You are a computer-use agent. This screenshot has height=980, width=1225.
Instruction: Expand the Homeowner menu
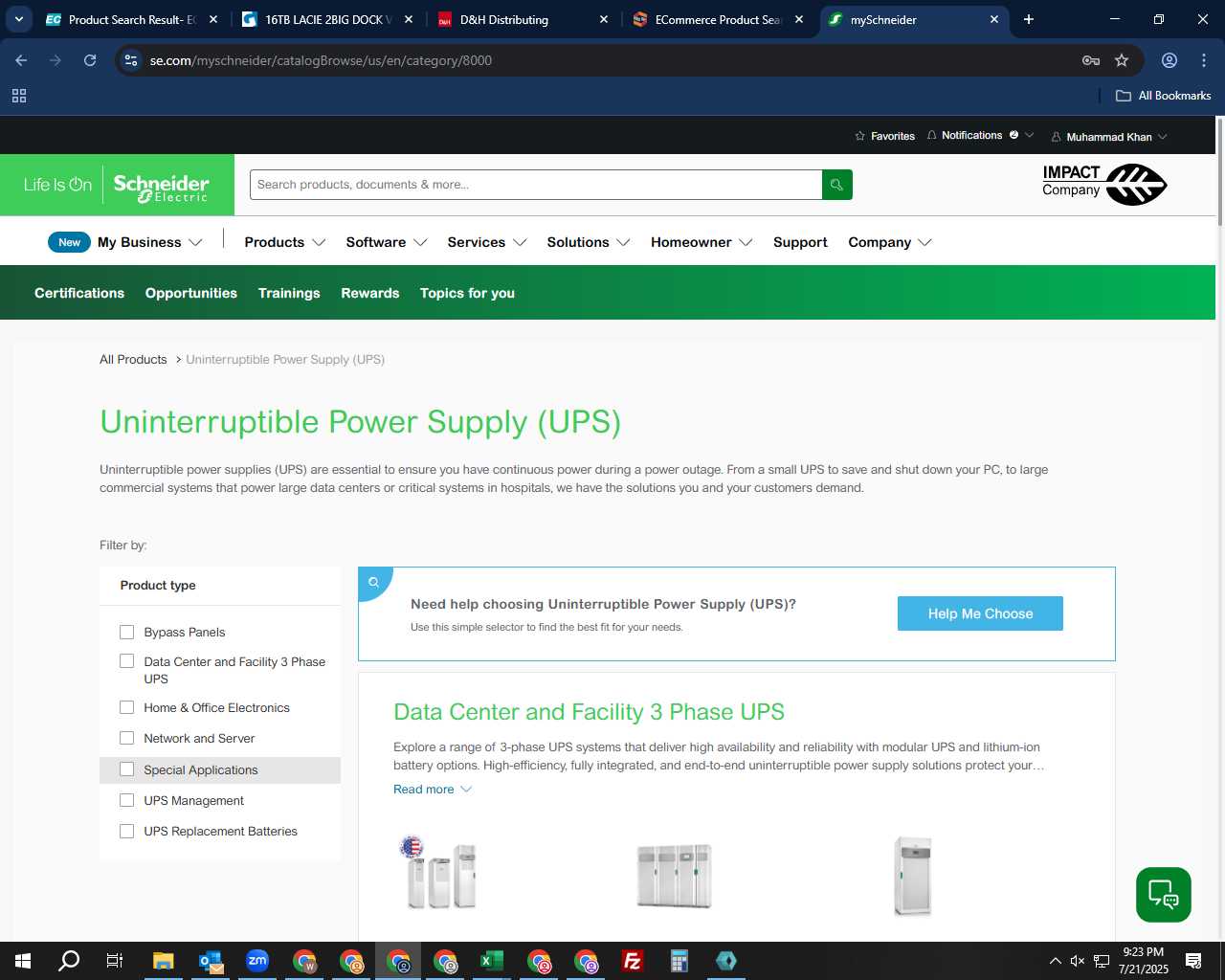[702, 242]
